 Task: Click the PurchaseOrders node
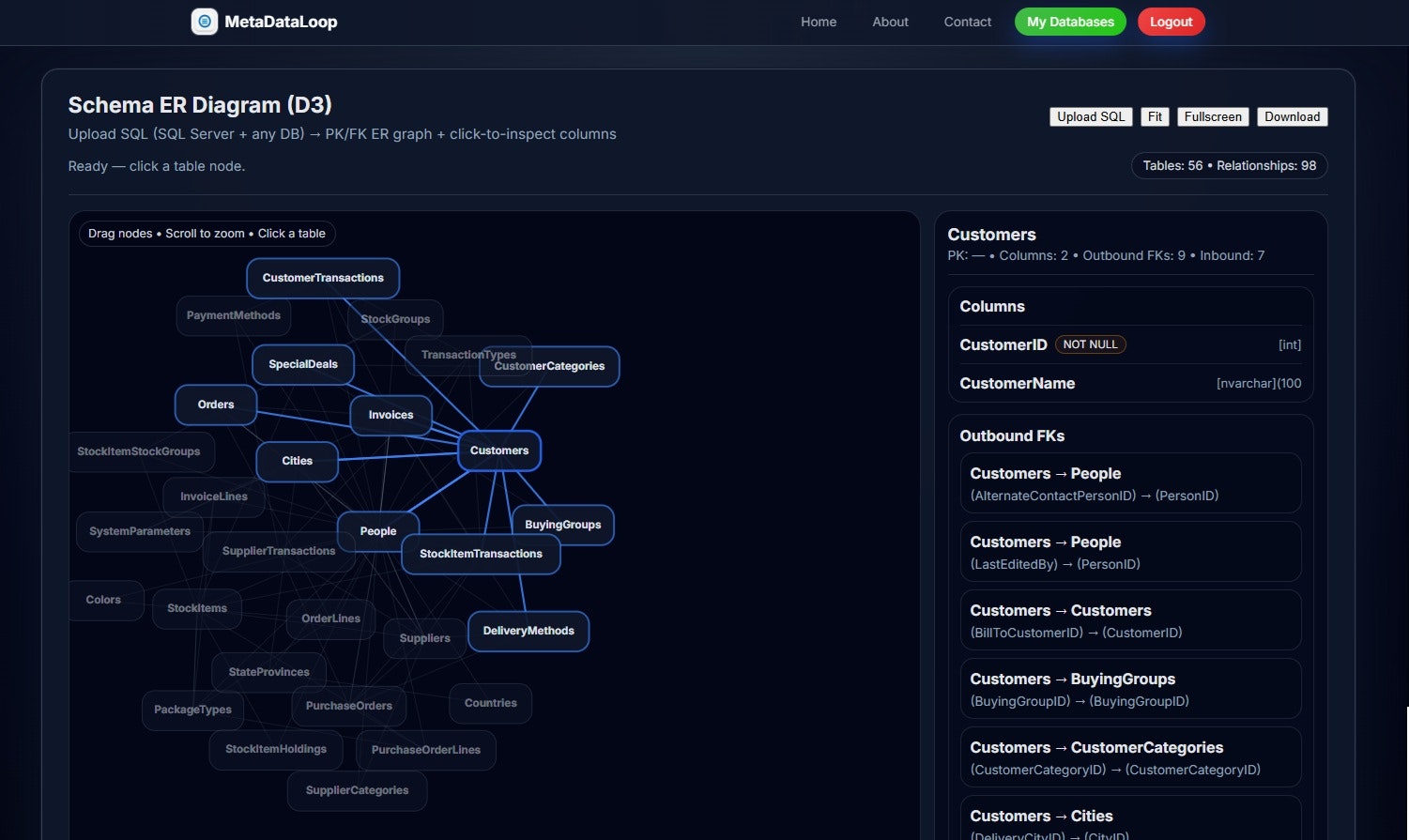pyautogui.click(x=349, y=706)
